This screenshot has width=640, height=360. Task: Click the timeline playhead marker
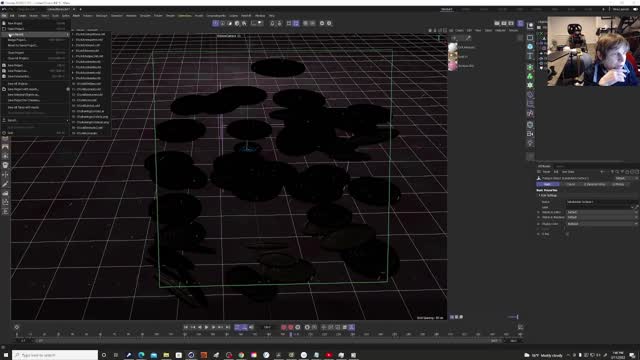pyautogui.click(x=291, y=334)
